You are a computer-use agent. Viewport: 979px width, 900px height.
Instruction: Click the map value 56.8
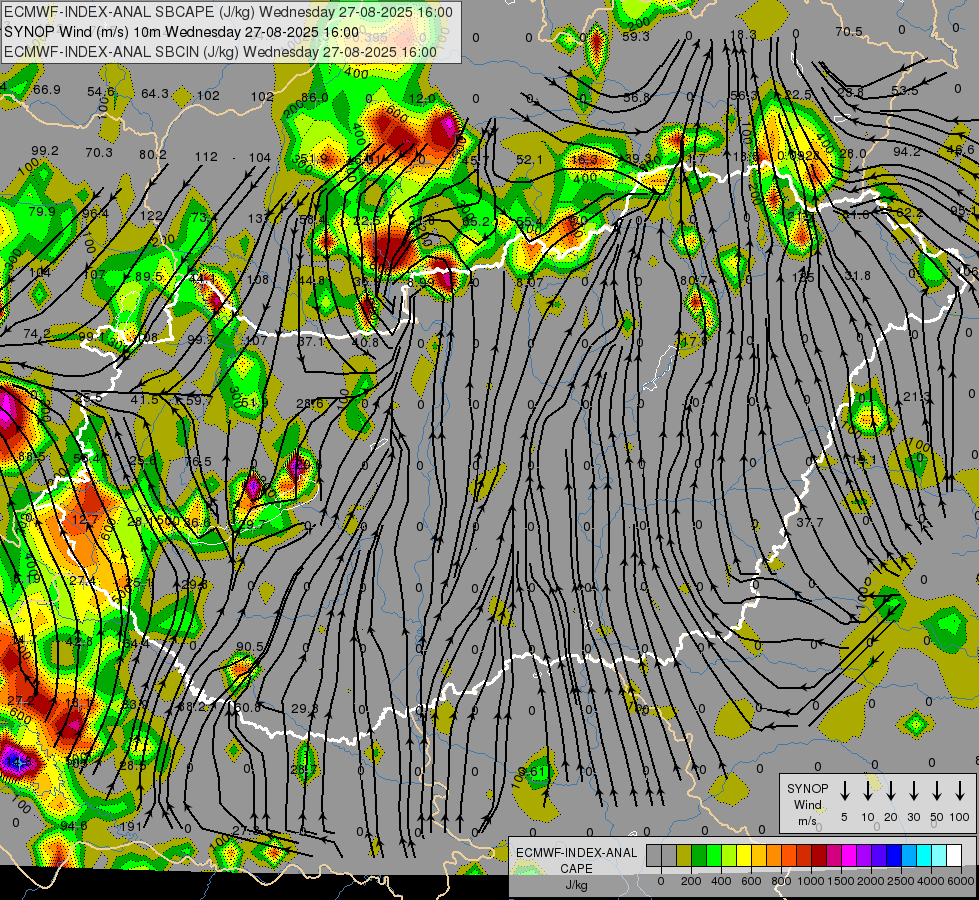tap(636, 97)
